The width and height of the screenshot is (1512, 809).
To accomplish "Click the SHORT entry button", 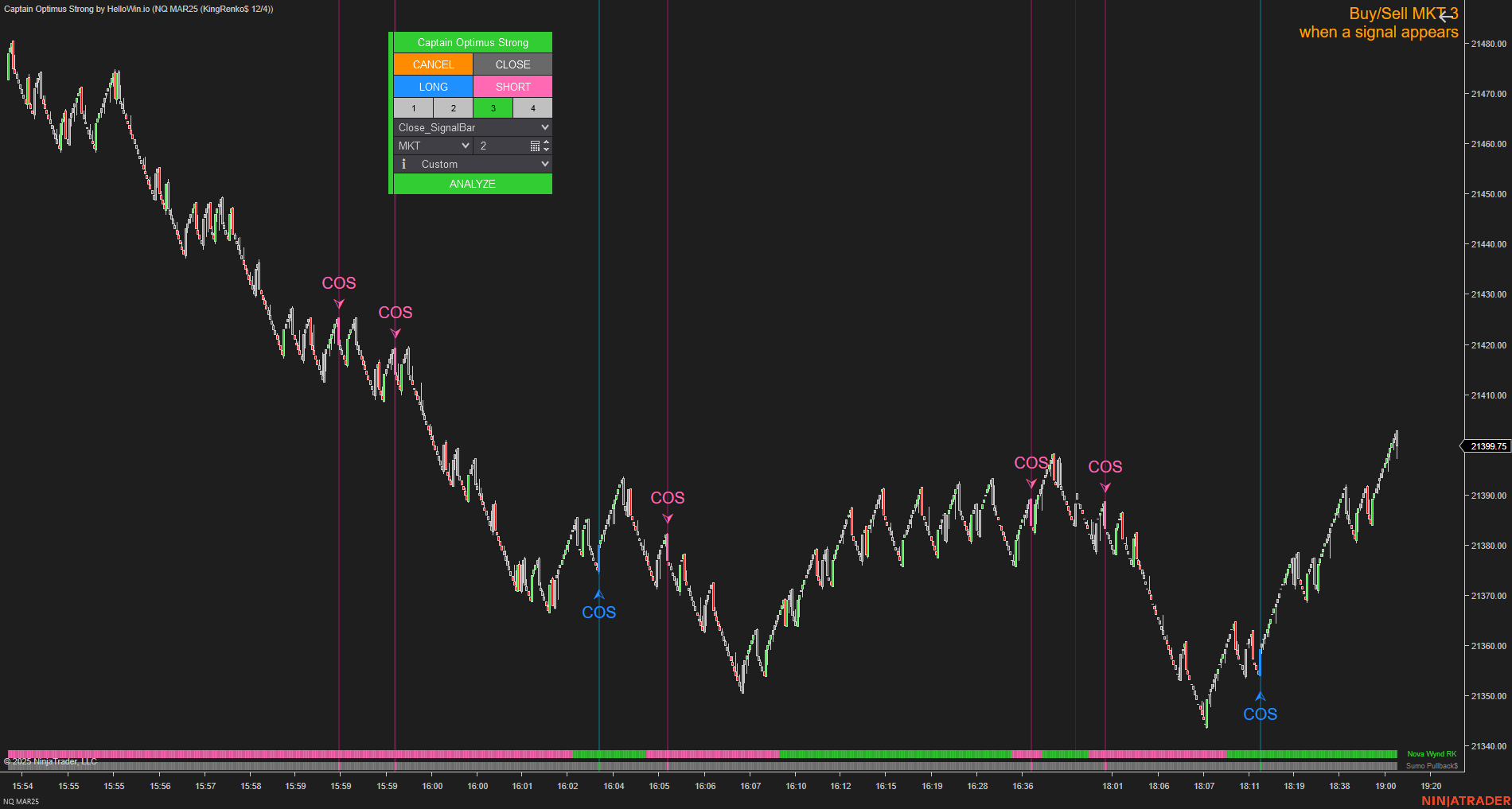I will (512, 87).
